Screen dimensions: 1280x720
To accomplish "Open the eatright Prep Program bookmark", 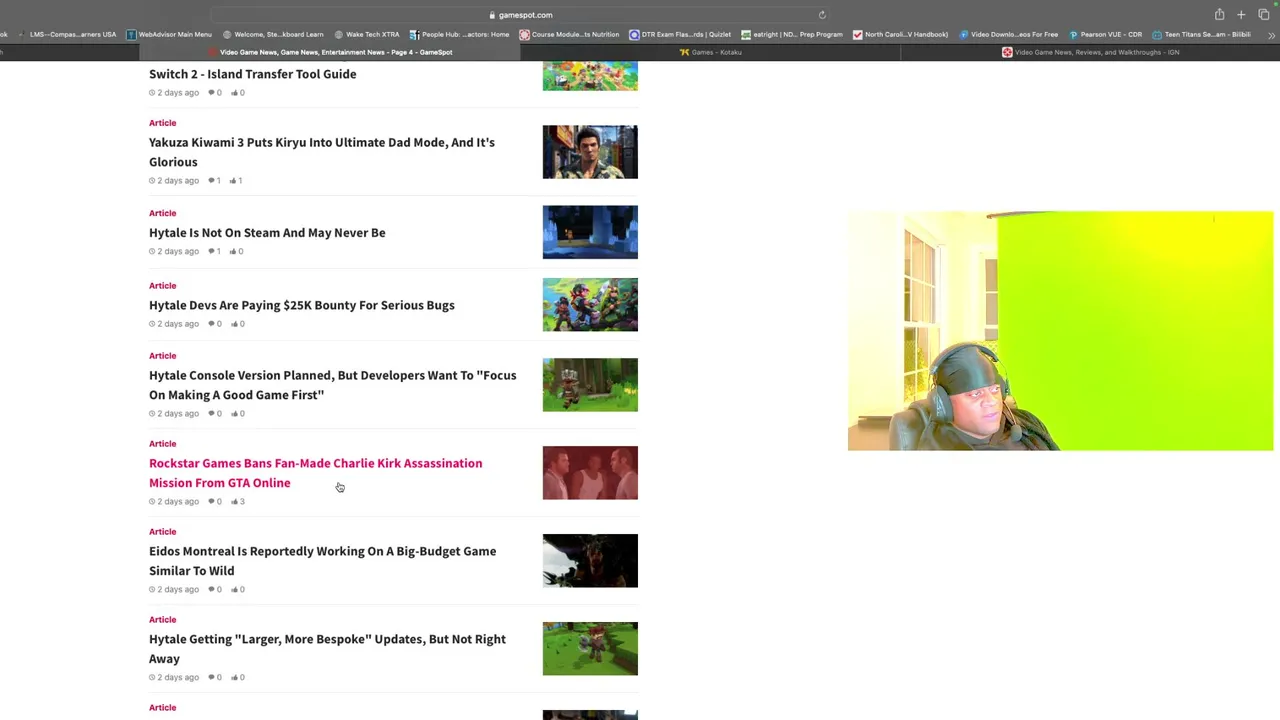I will 792,35.
